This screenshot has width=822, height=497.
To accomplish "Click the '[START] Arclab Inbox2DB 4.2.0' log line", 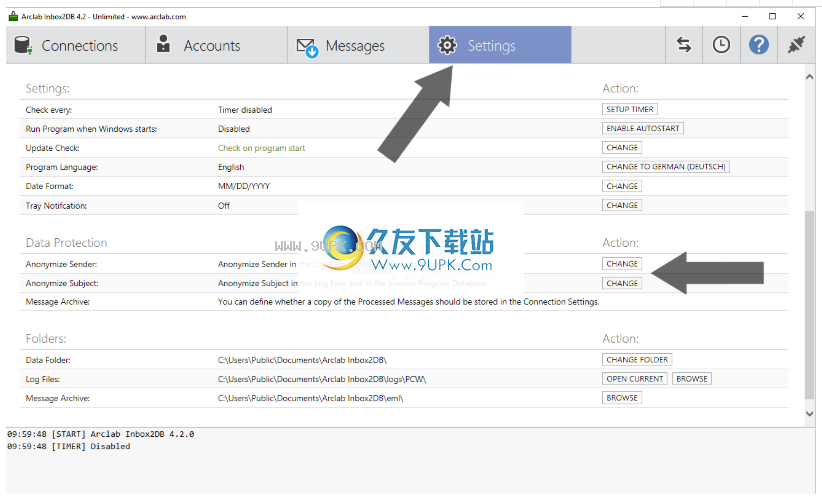I will coord(101,434).
